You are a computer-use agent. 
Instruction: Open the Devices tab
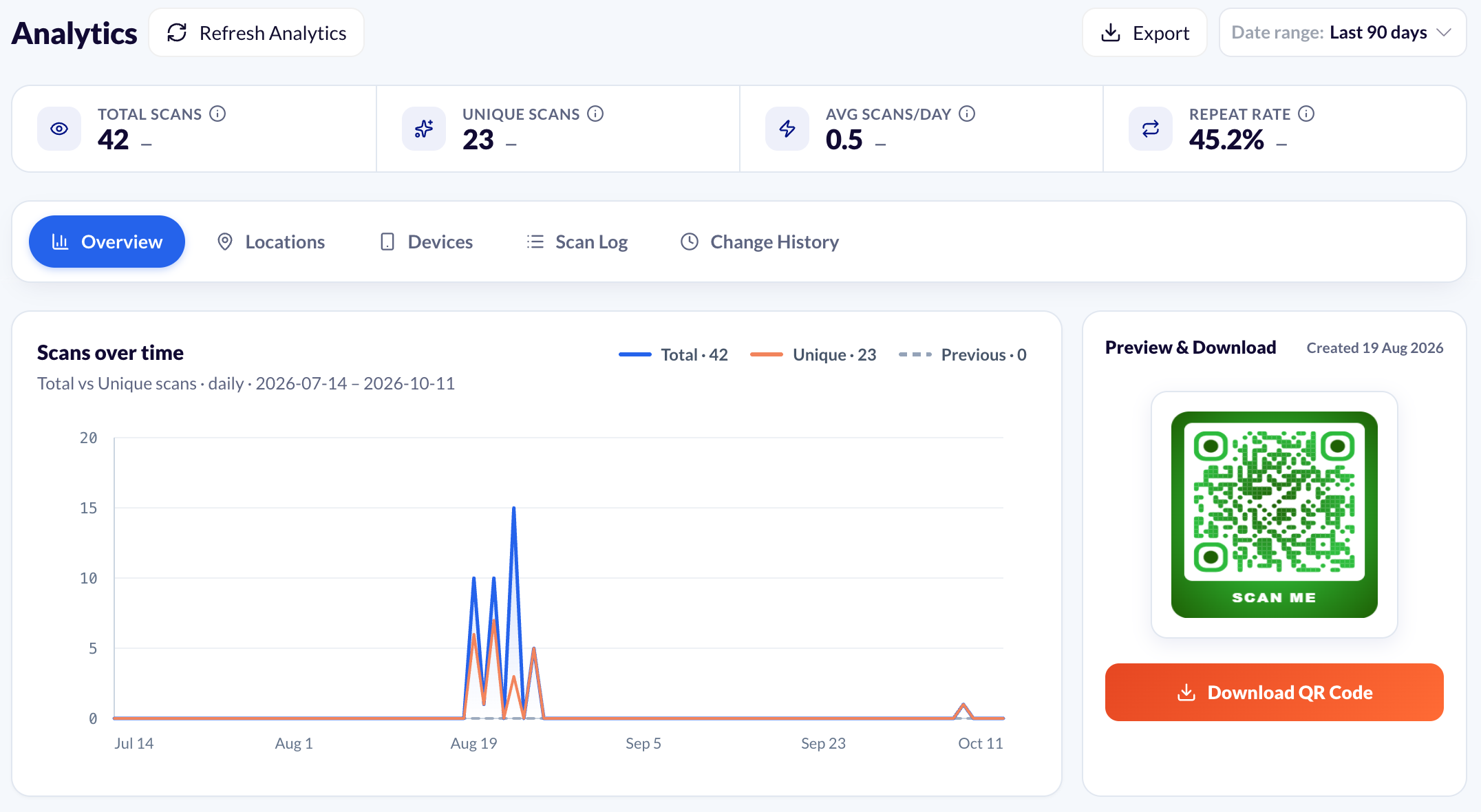pos(426,242)
